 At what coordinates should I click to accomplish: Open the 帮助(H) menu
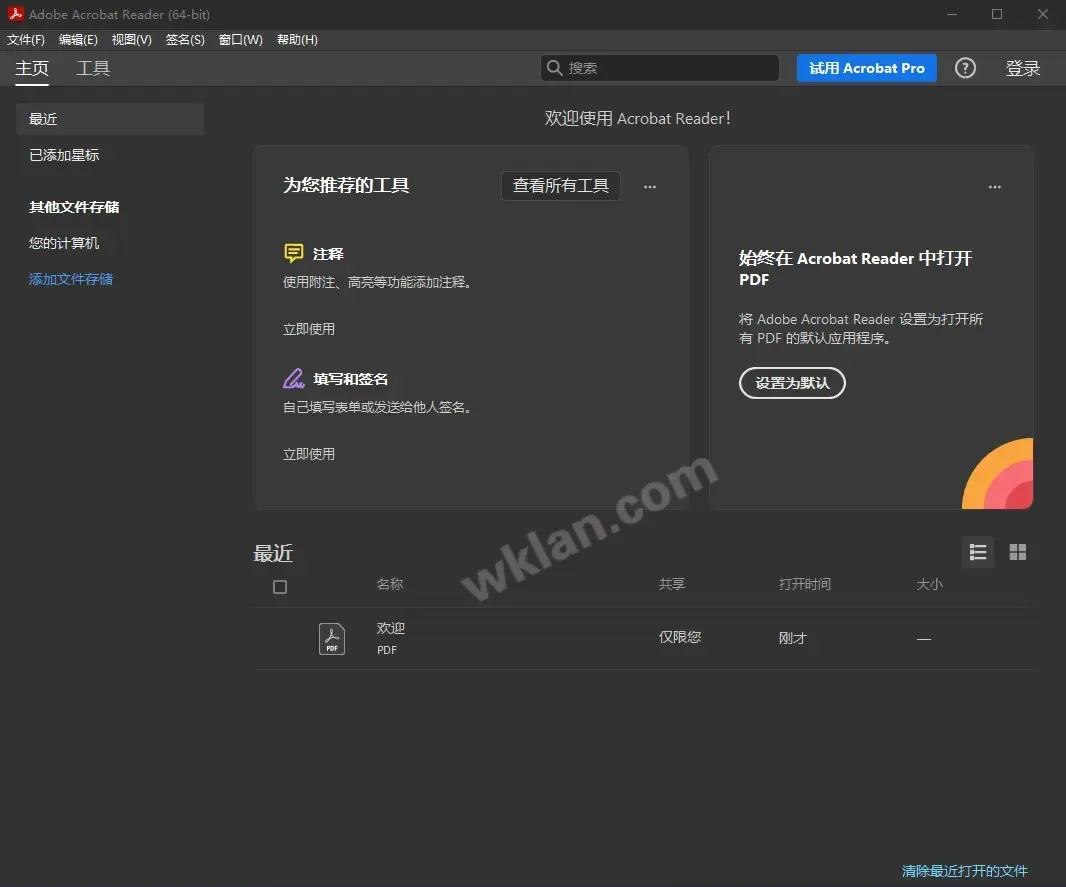(297, 40)
